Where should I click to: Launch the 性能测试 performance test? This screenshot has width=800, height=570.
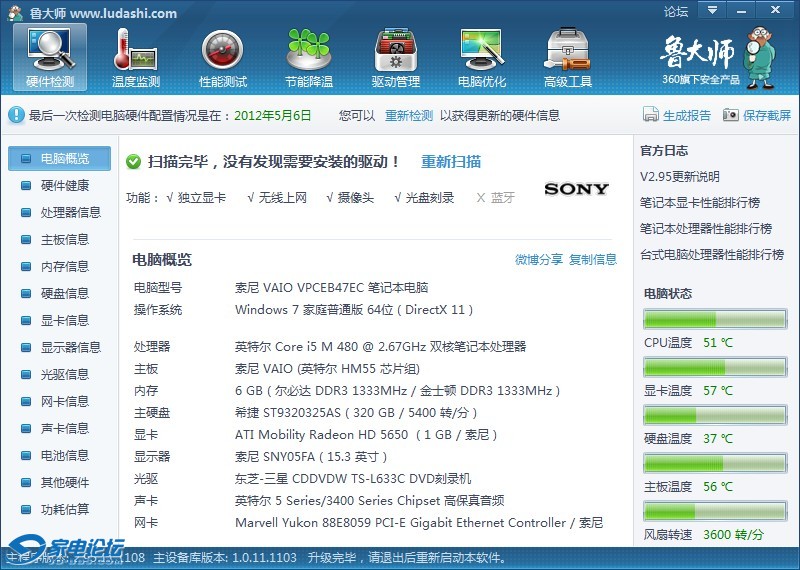[x=222, y=58]
